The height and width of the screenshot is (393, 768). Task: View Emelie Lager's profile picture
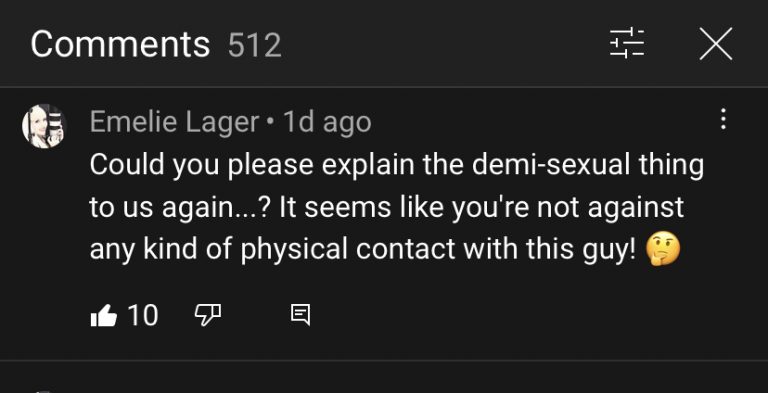tap(44, 126)
